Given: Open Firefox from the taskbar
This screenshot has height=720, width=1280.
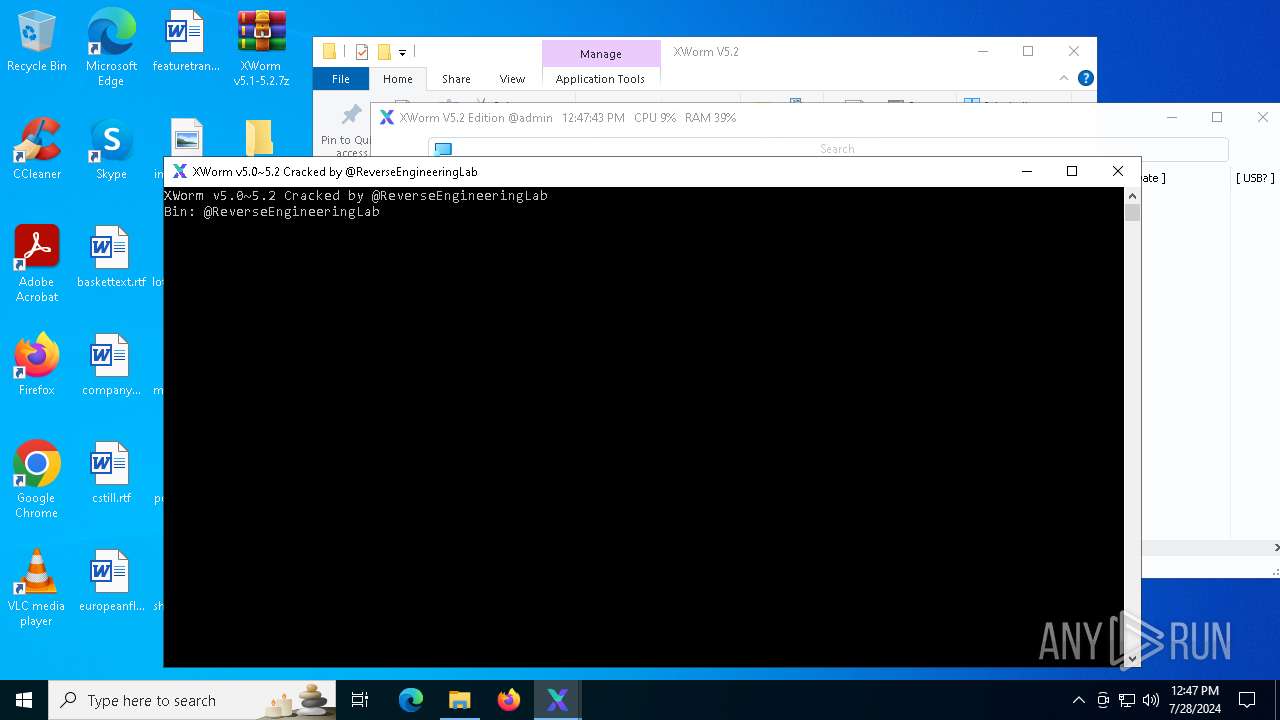Looking at the screenshot, I should (x=509, y=700).
